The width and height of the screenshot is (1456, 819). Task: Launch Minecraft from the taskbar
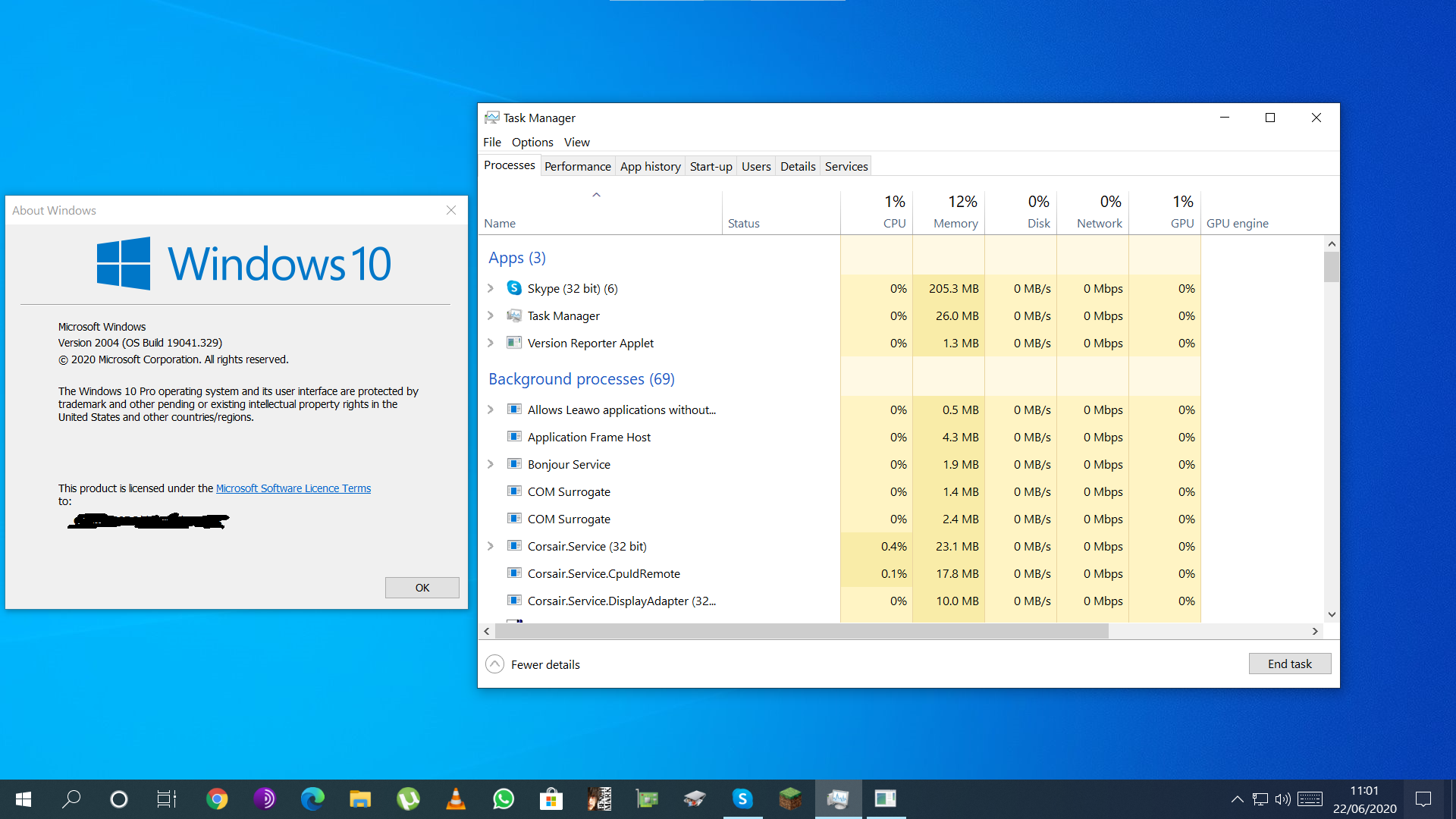(x=790, y=799)
